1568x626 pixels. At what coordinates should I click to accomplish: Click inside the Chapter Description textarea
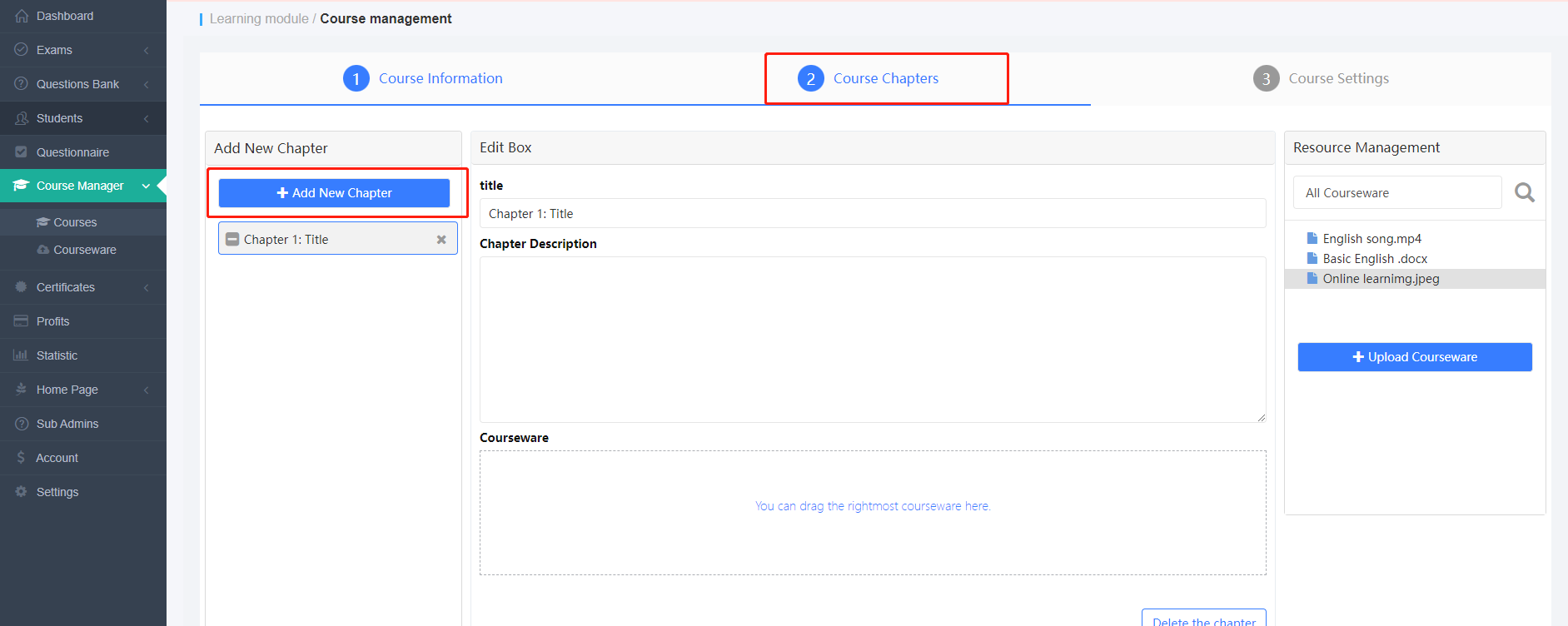pos(873,340)
